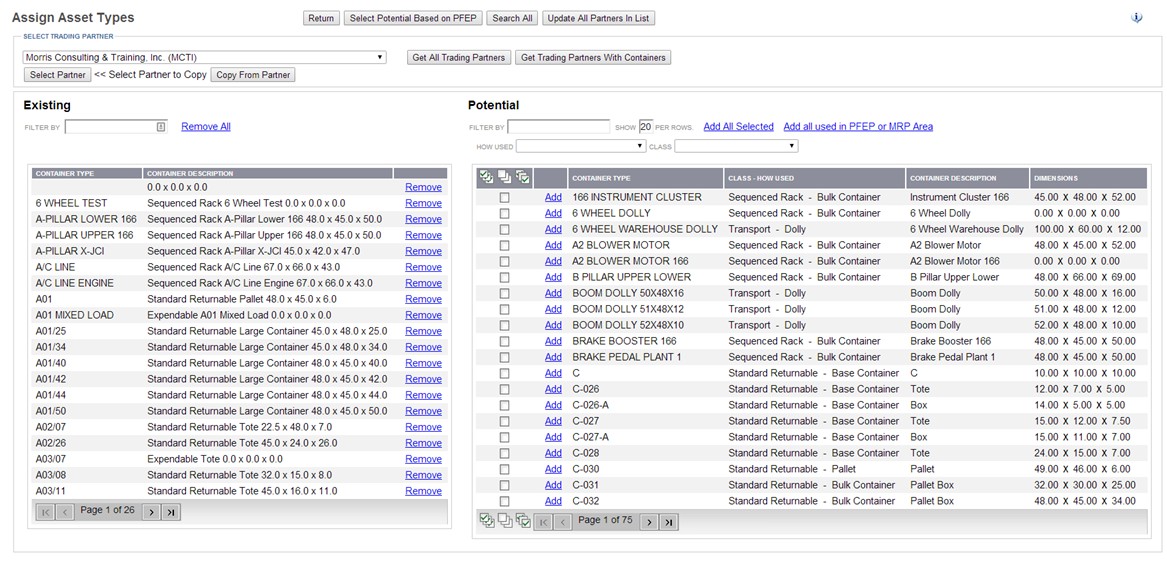The width and height of the screenshot is (1167, 569).
Task: Check the C-032 row checkbox
Action: point(505,501)
